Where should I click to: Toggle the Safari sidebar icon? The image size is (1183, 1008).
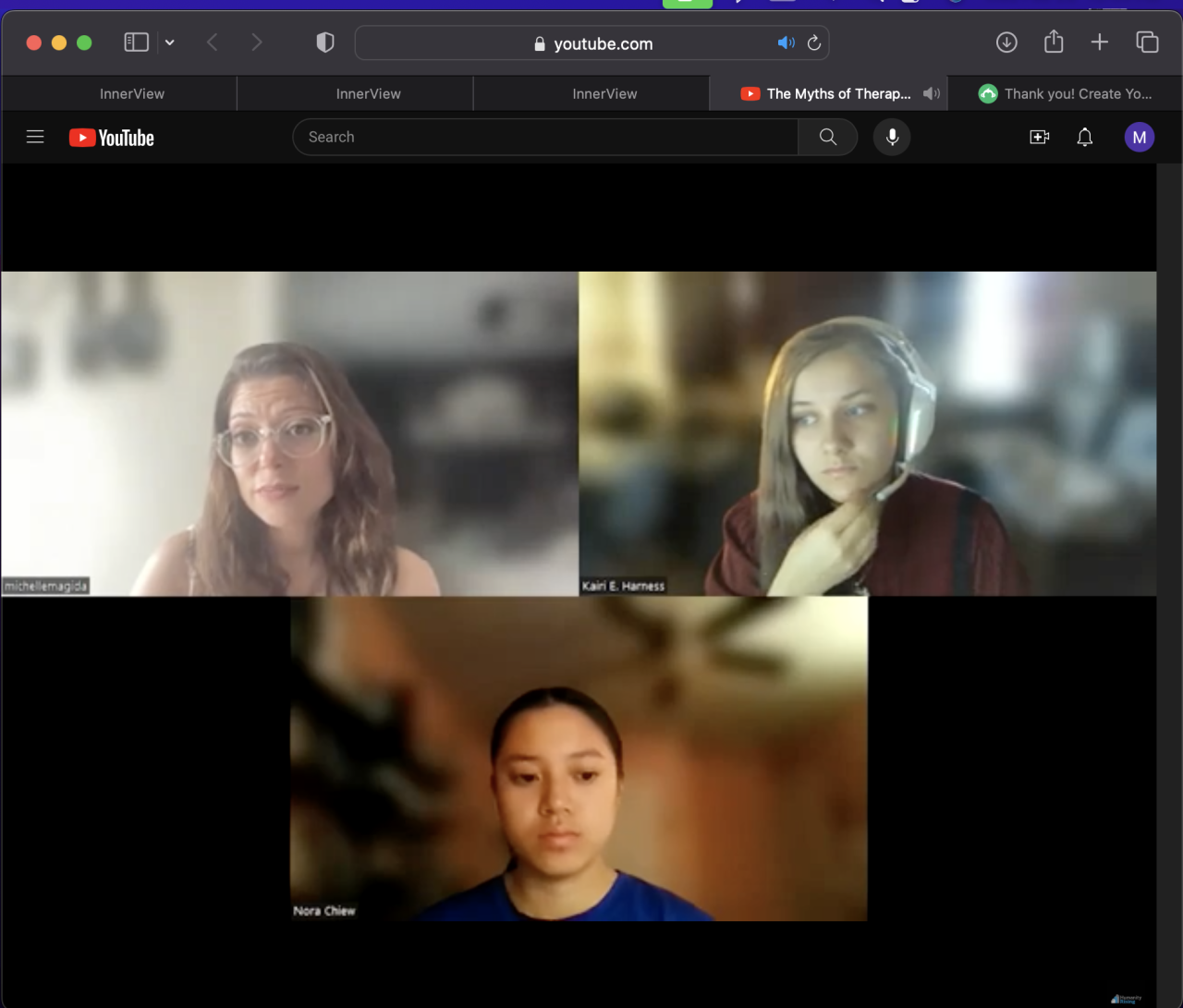[x=136, y=43]
